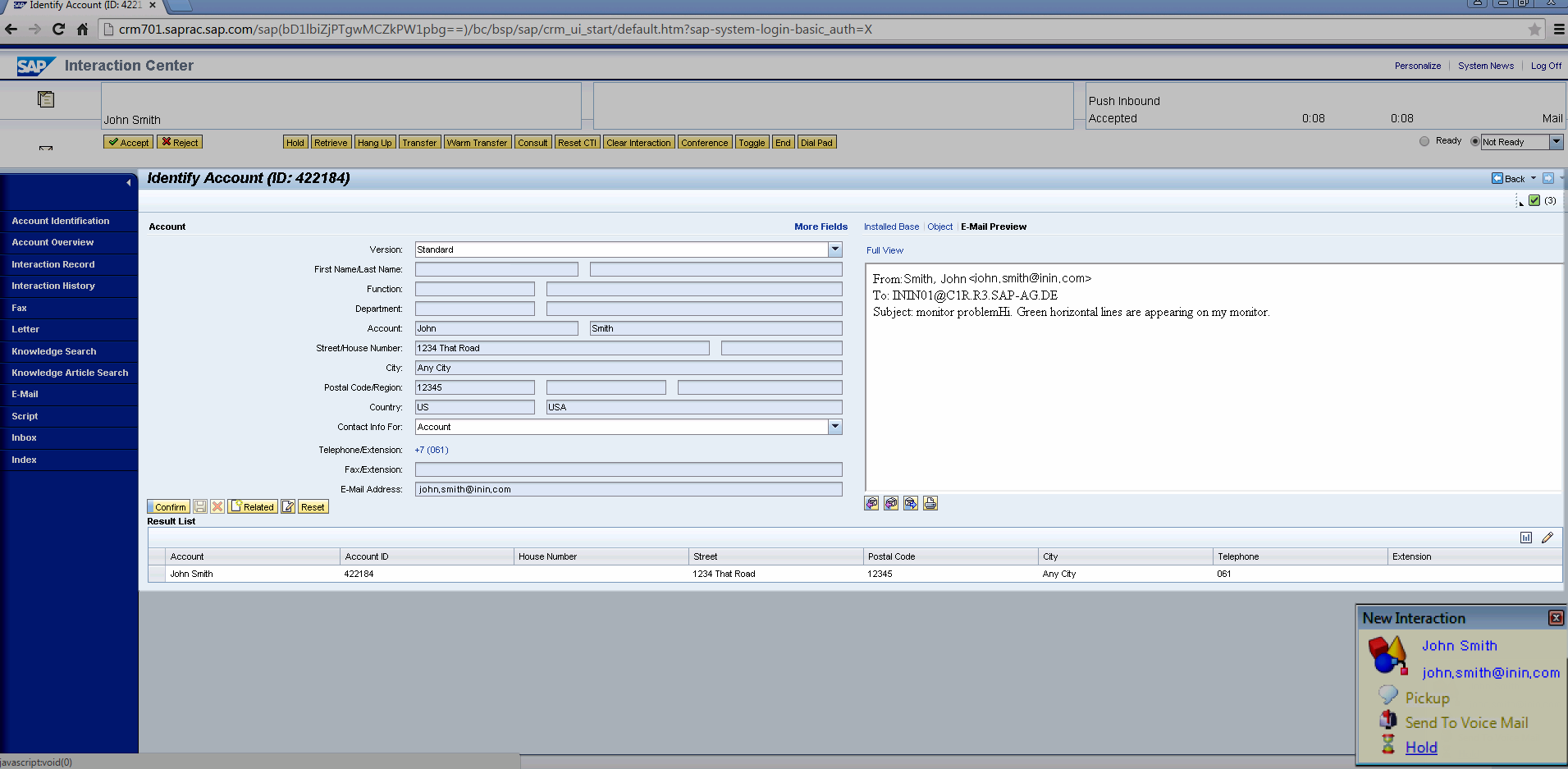Click into the Fax/Extension field
Image resolution: width=1568 pixels, height=769 pixels.
628,469
